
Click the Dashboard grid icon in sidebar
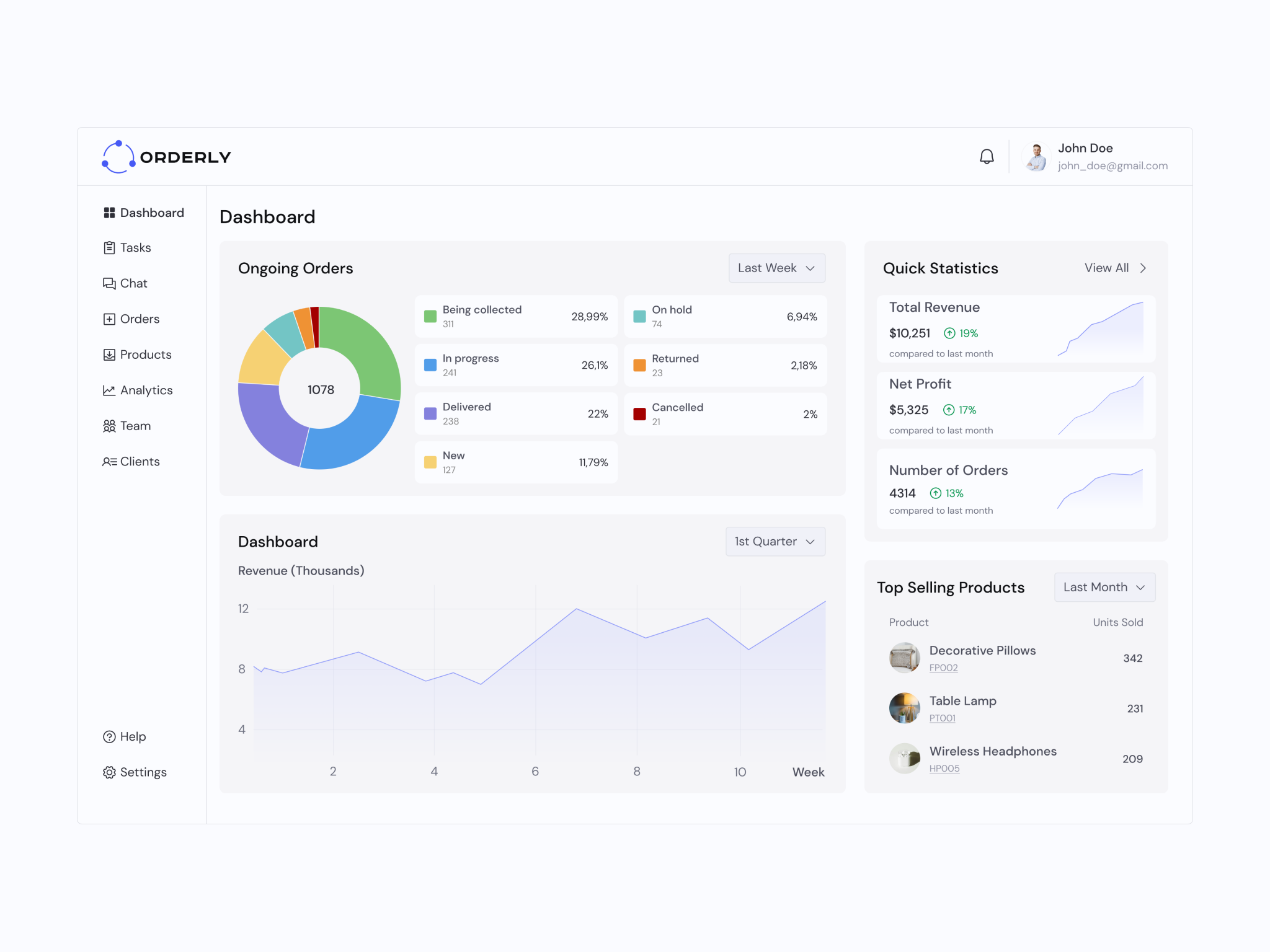[x=109, y=213]
